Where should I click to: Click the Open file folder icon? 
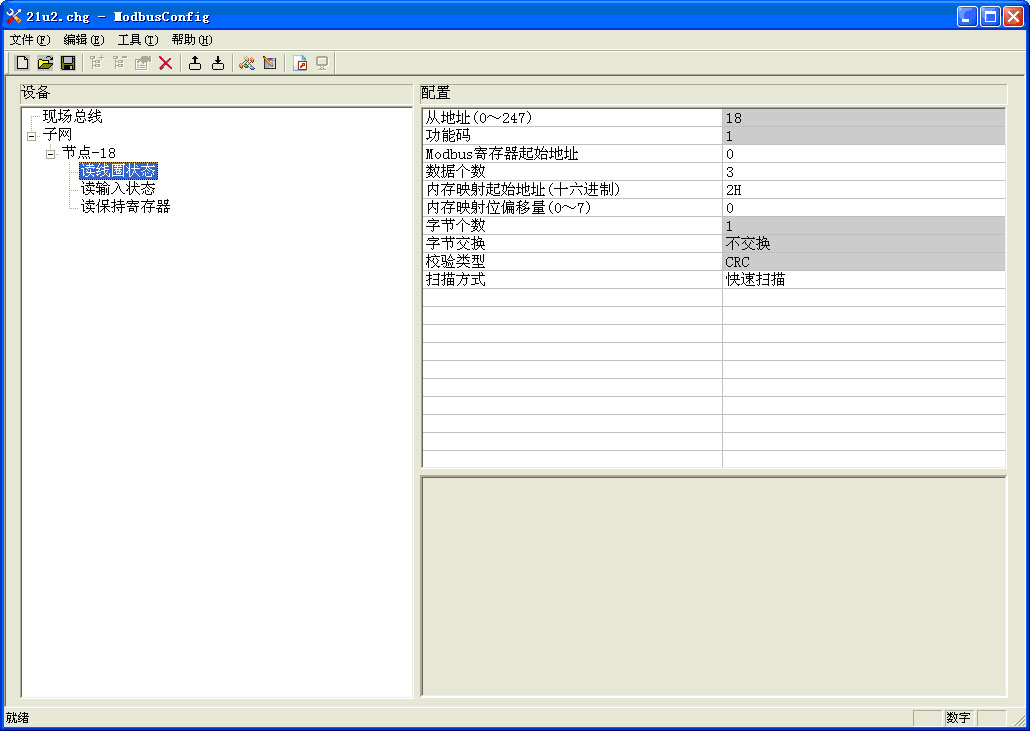coord(45,63)
